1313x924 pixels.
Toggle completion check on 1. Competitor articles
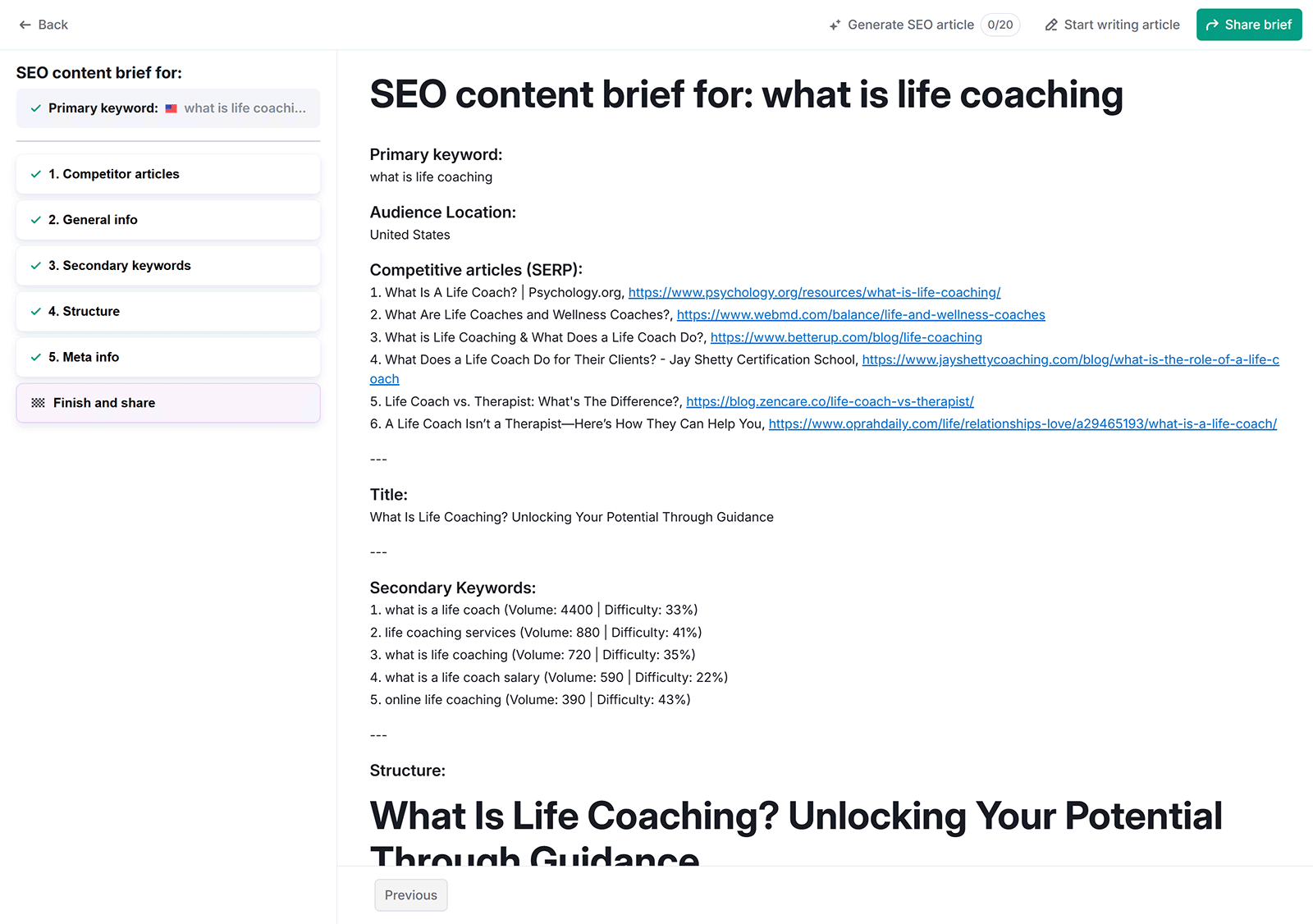tap(35, 173)
